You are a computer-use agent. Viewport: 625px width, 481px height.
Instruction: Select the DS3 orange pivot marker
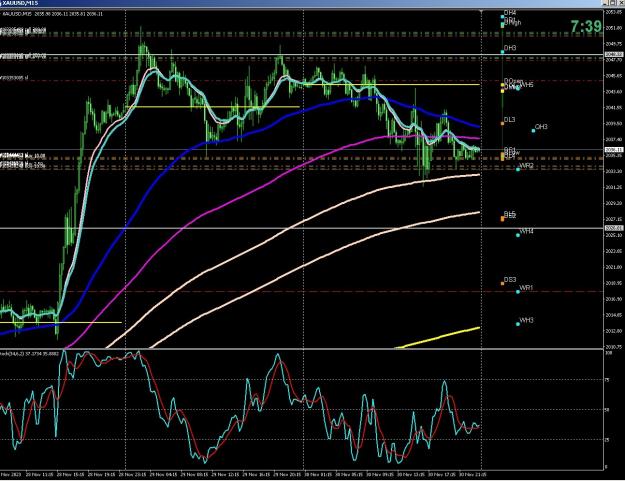(x=502, y=283)
